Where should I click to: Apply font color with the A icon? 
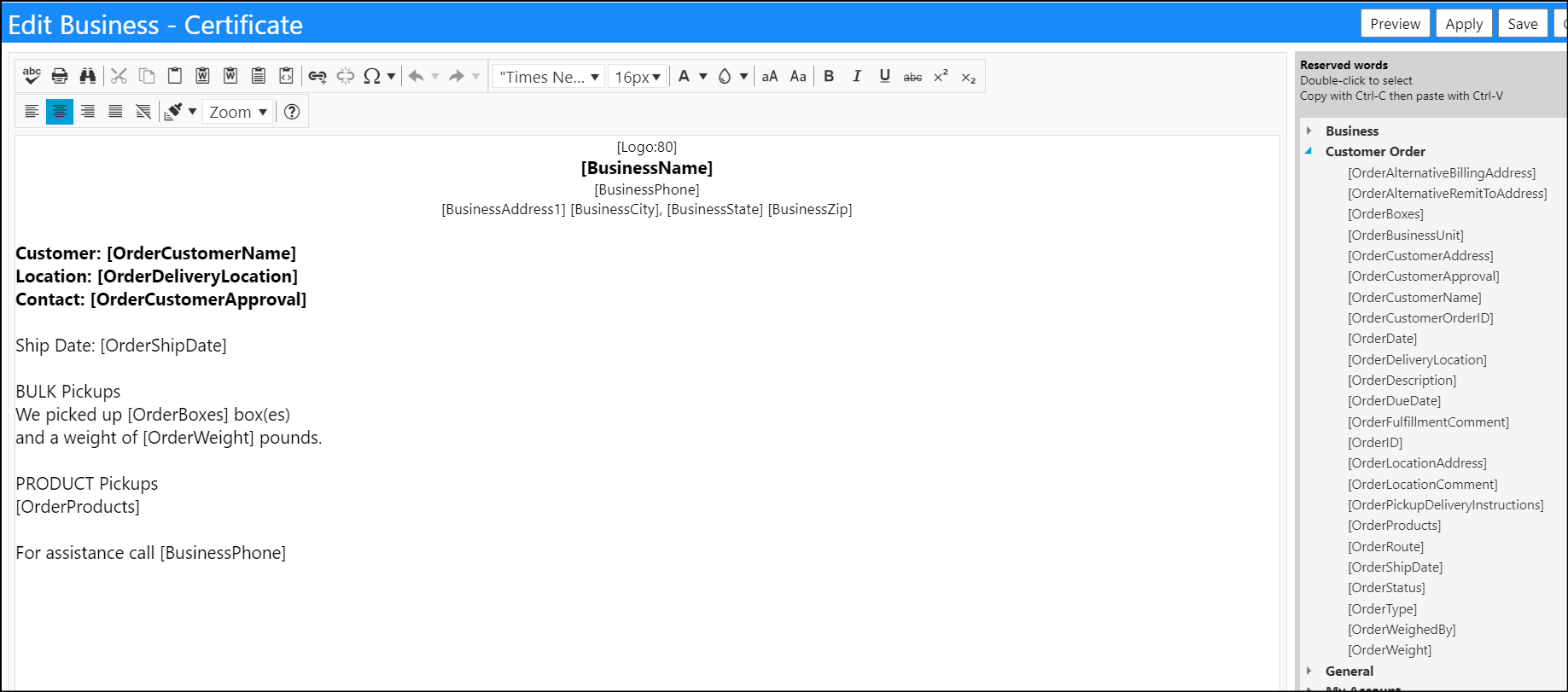click(x=684, y=76)
